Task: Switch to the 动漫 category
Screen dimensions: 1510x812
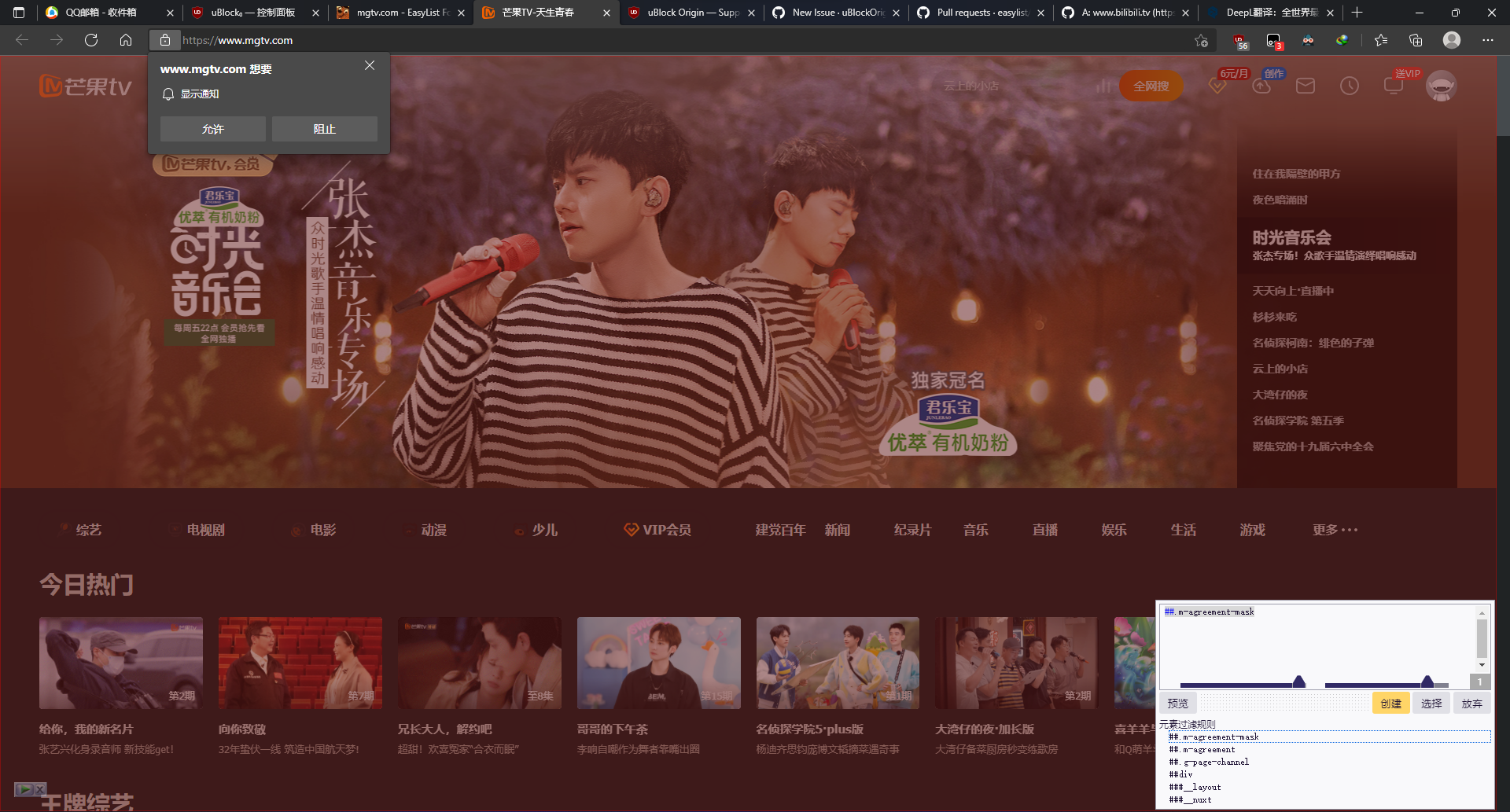Action: [x=435, y=530]
